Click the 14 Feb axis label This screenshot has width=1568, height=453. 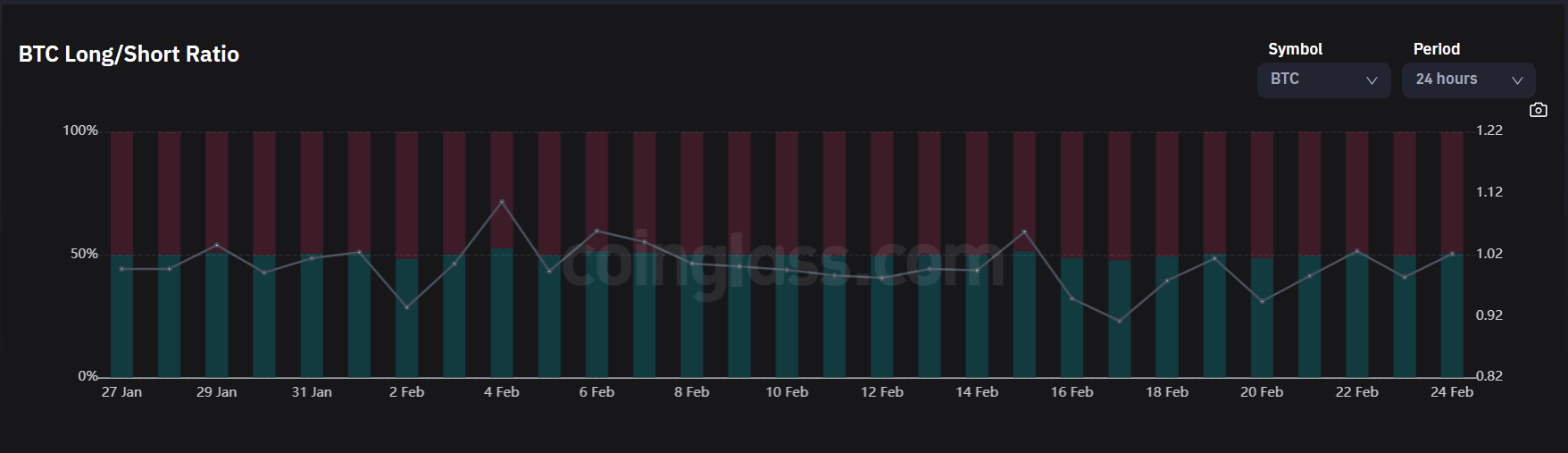pyautogui.click(x=977, y=392)
